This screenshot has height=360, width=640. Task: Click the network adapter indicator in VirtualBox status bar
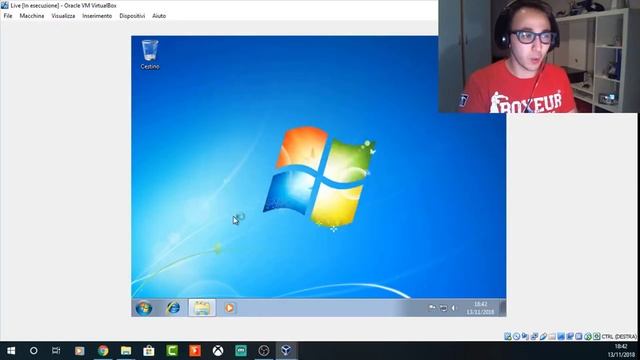[534, 336]
